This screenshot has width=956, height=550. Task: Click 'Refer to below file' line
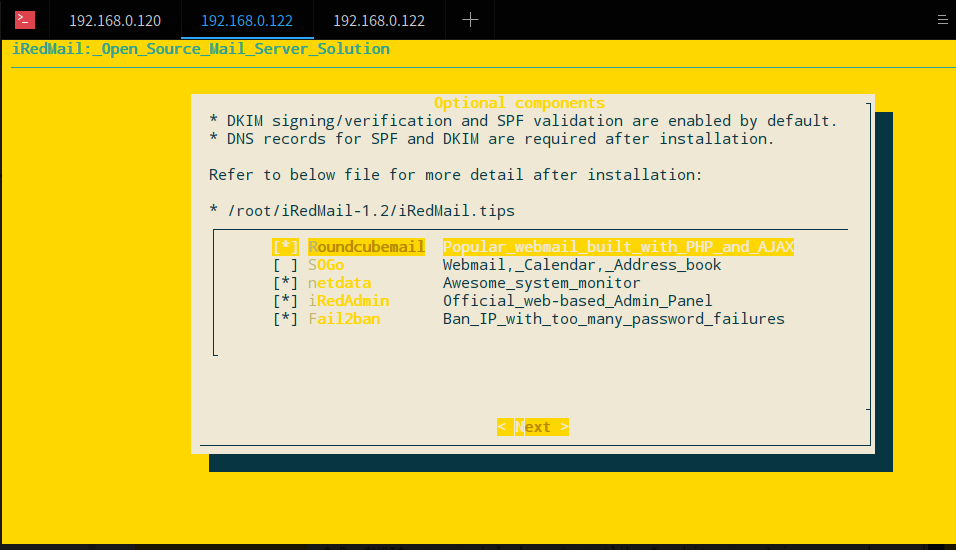click(455, 175)
